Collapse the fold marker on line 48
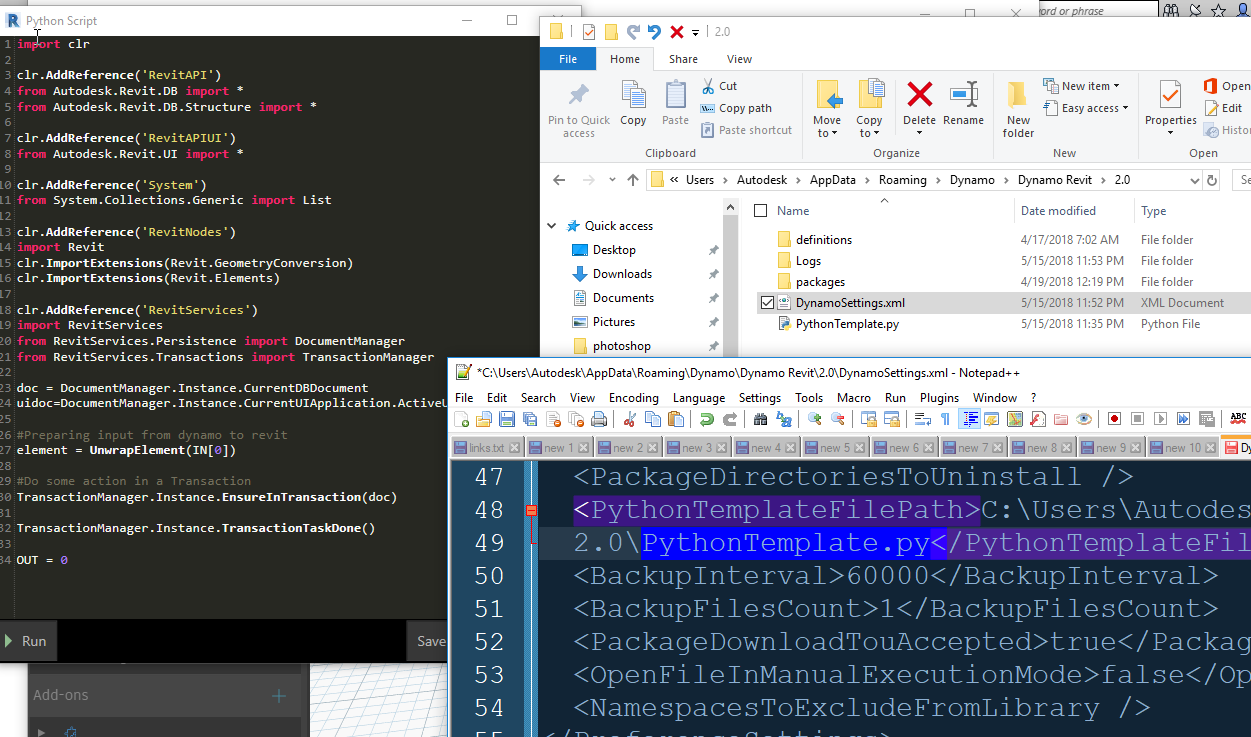Image resolution: width=1251 pixels, height=737 pixels. pos(531,511)
